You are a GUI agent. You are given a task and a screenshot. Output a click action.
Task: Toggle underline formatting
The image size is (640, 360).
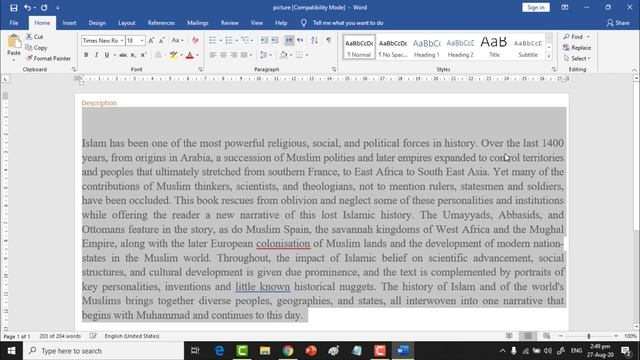[x=107, y=55]
